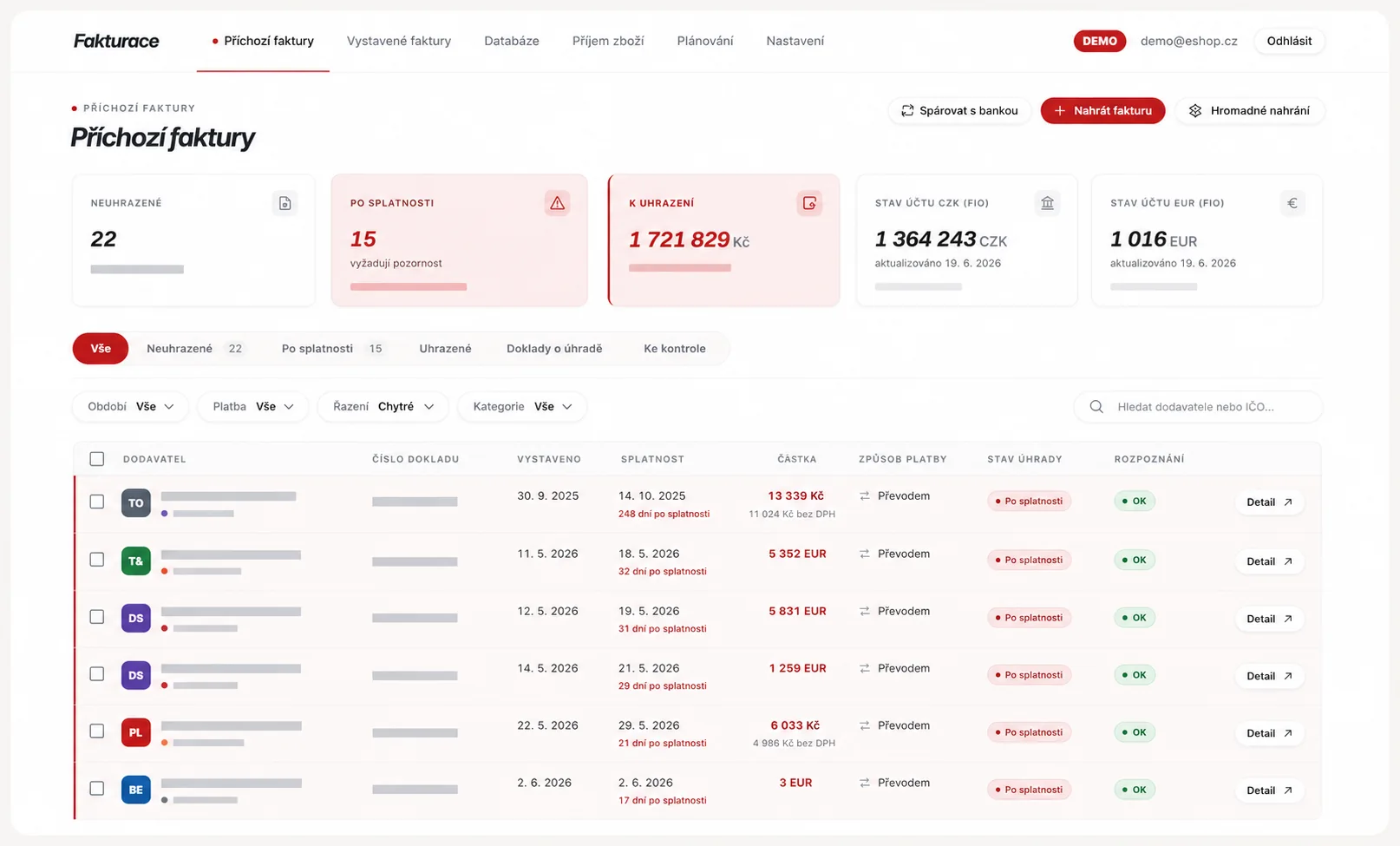Viewport: 1400px width, 846px height.
Task: Click the Fakturace logo
Action: coord(116,41)
